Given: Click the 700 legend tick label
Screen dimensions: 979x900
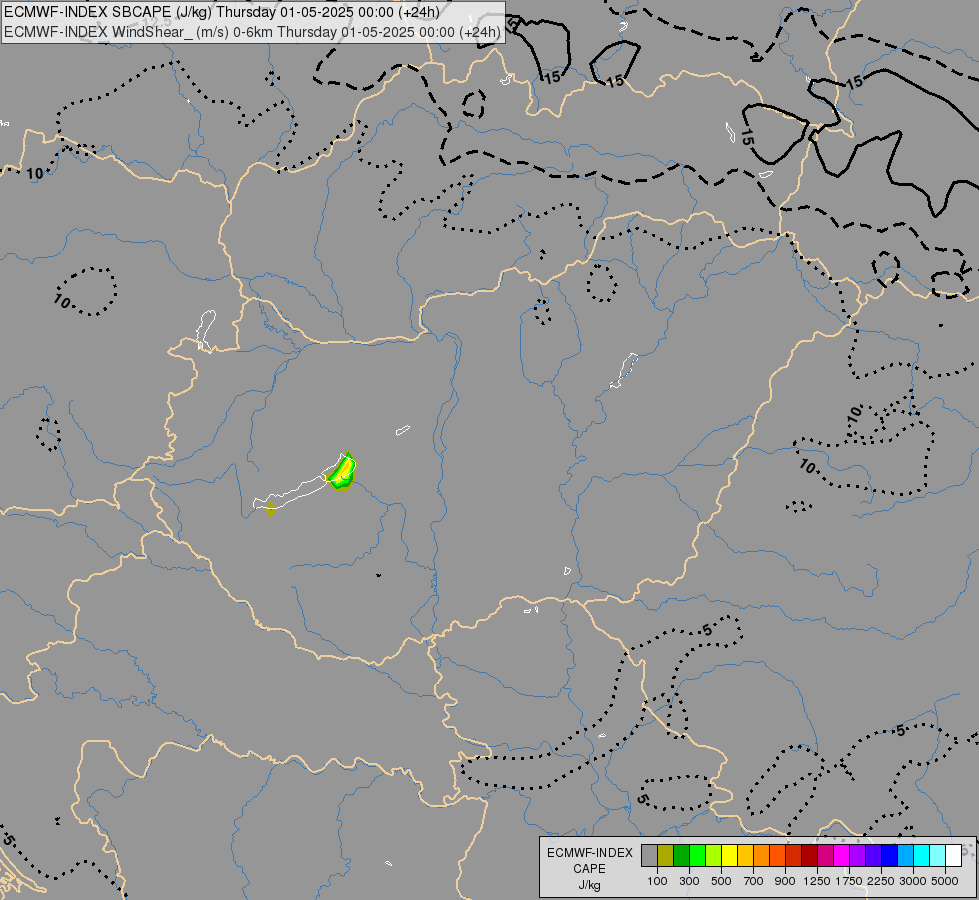Looking at the screenshot, I should [754, 881].
